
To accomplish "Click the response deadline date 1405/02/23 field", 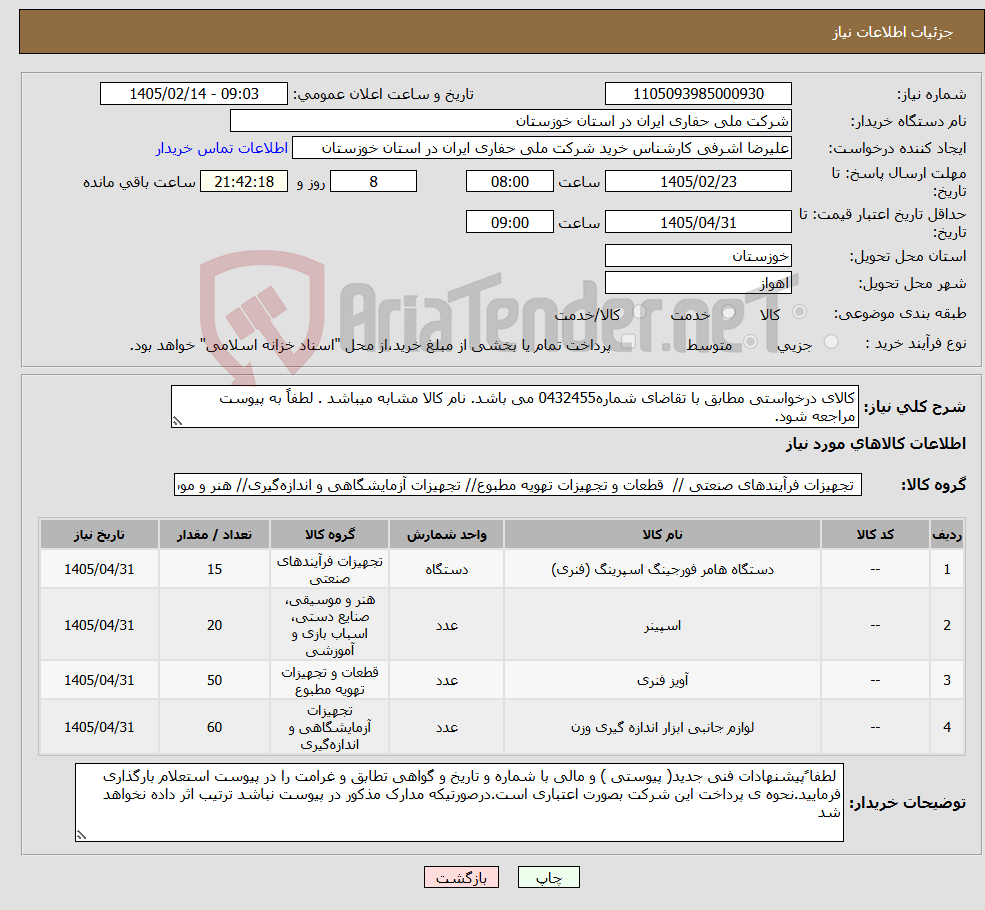I will click(x=698, y=181).
